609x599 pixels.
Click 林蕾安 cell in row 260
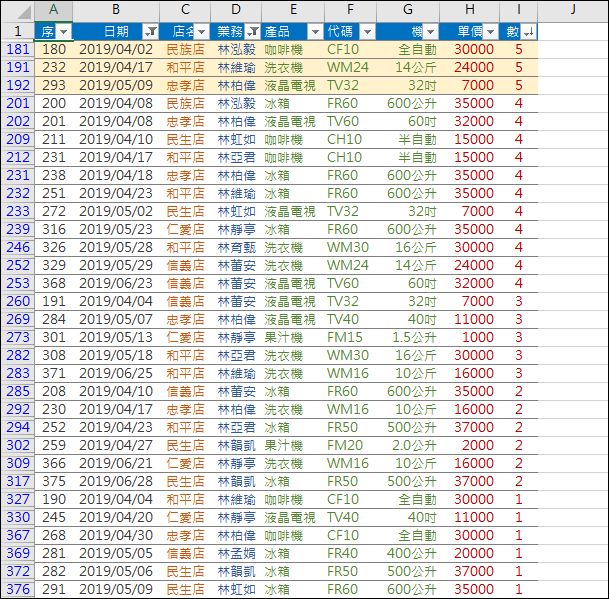(236, 301)
